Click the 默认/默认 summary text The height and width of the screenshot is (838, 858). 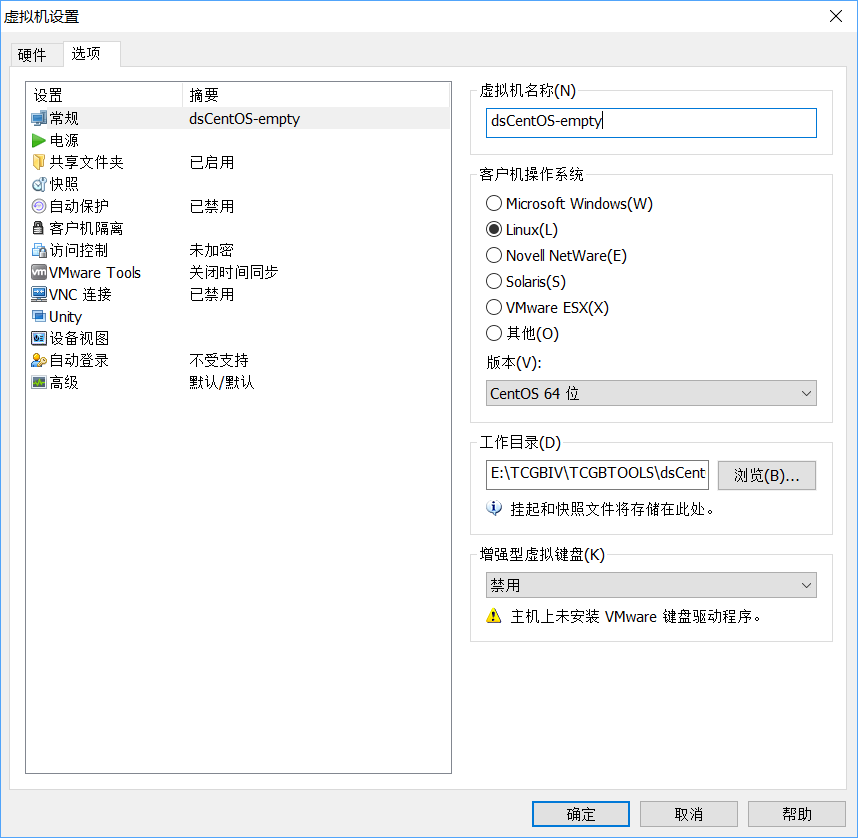click(222, 382)
